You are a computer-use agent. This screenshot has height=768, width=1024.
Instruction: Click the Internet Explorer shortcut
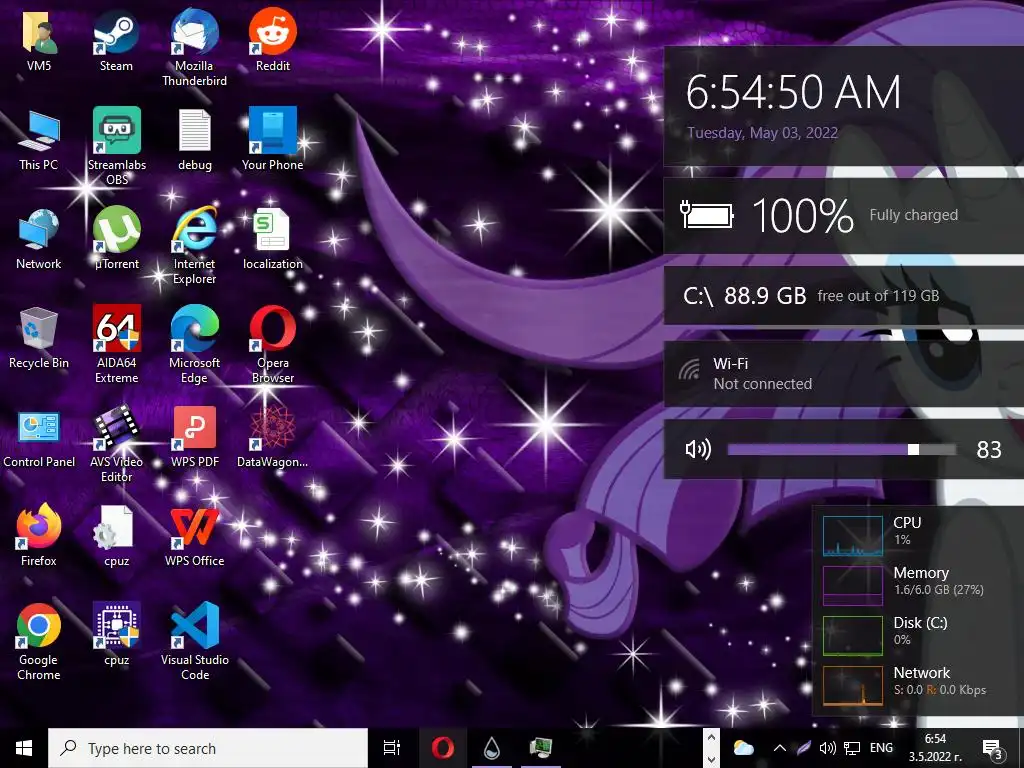195,246
